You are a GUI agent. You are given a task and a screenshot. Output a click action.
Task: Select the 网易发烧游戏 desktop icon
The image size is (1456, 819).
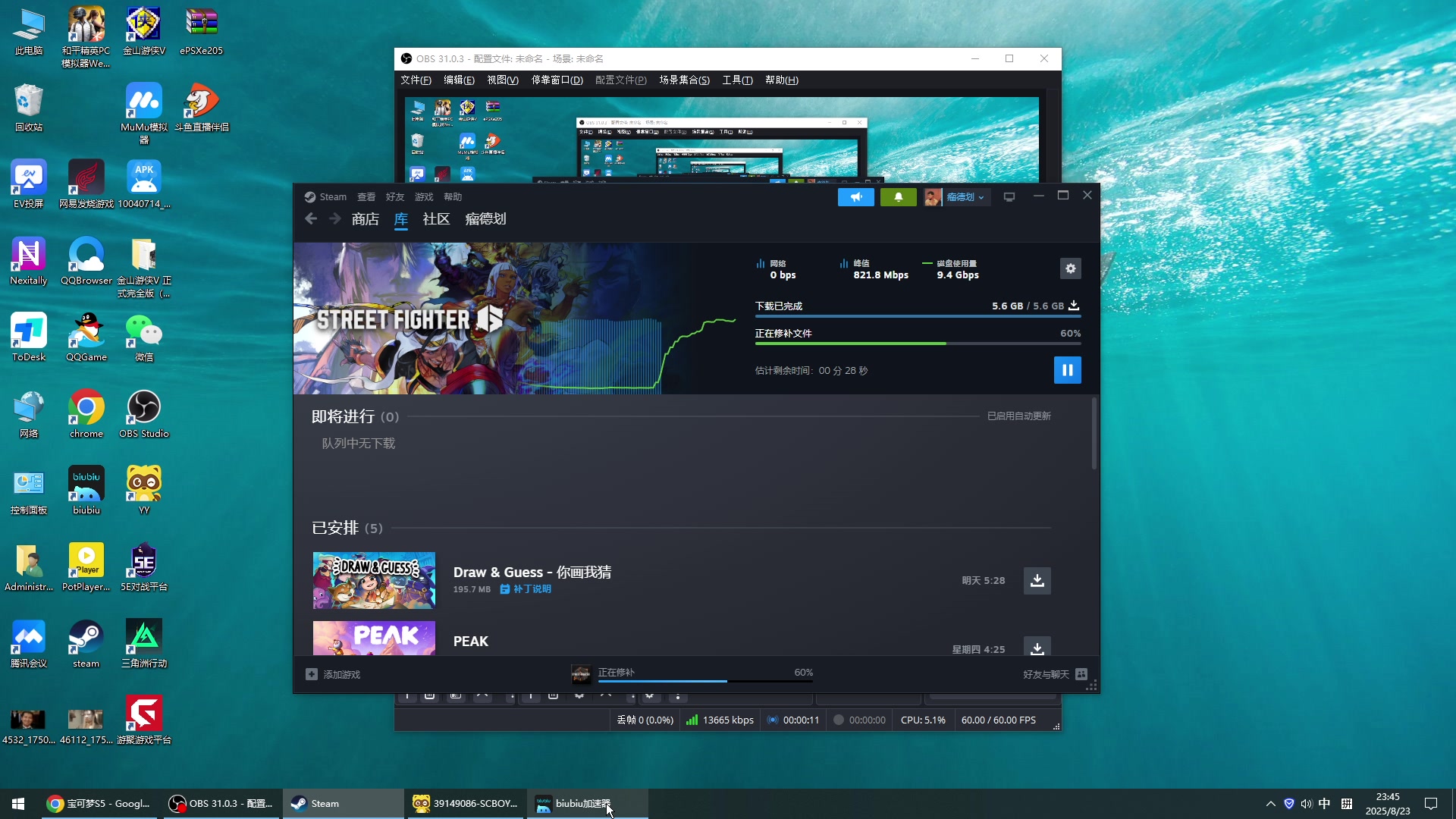pos(86,184)
